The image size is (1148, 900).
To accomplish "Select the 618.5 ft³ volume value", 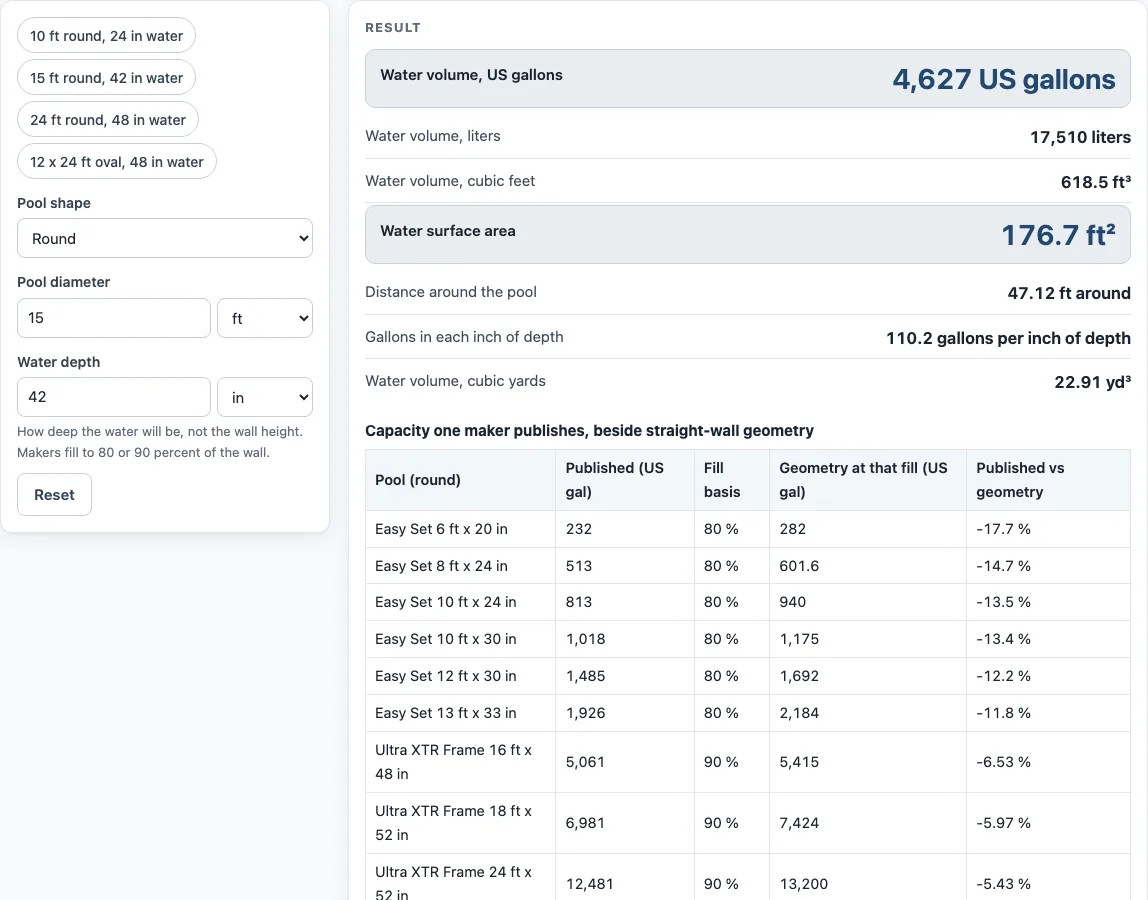I will point(1095,182).
